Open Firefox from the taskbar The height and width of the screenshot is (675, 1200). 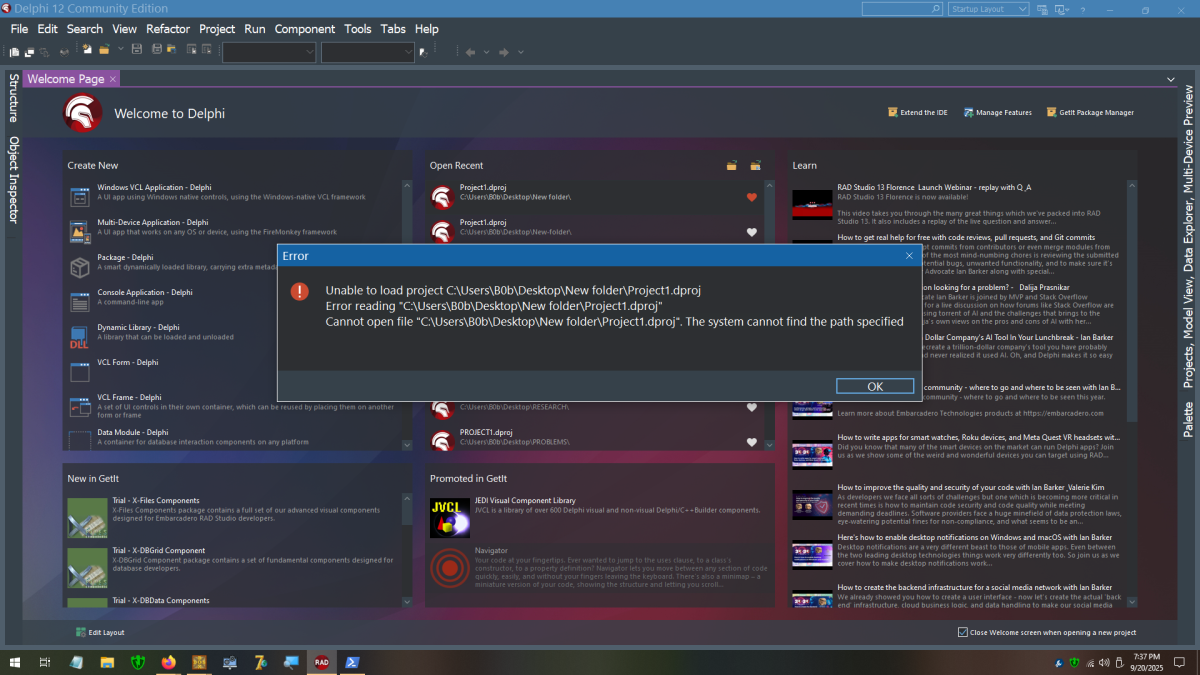167,662
